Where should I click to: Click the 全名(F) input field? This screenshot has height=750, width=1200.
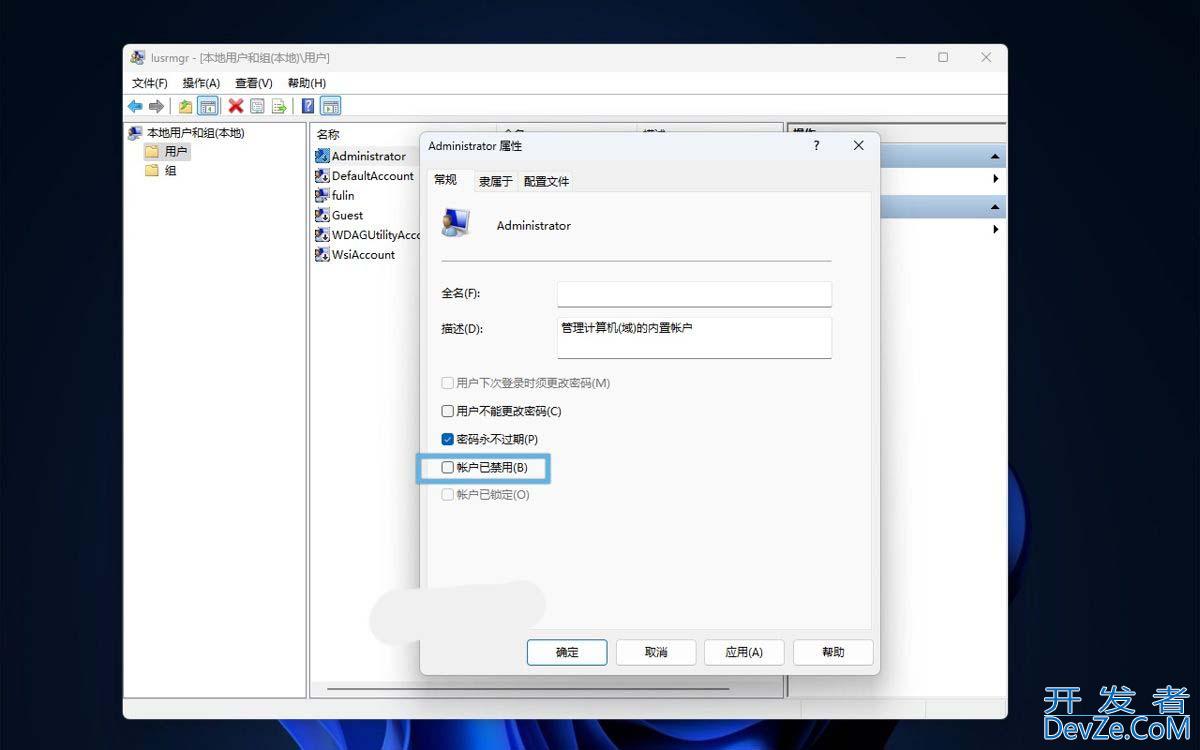(694, 294)
